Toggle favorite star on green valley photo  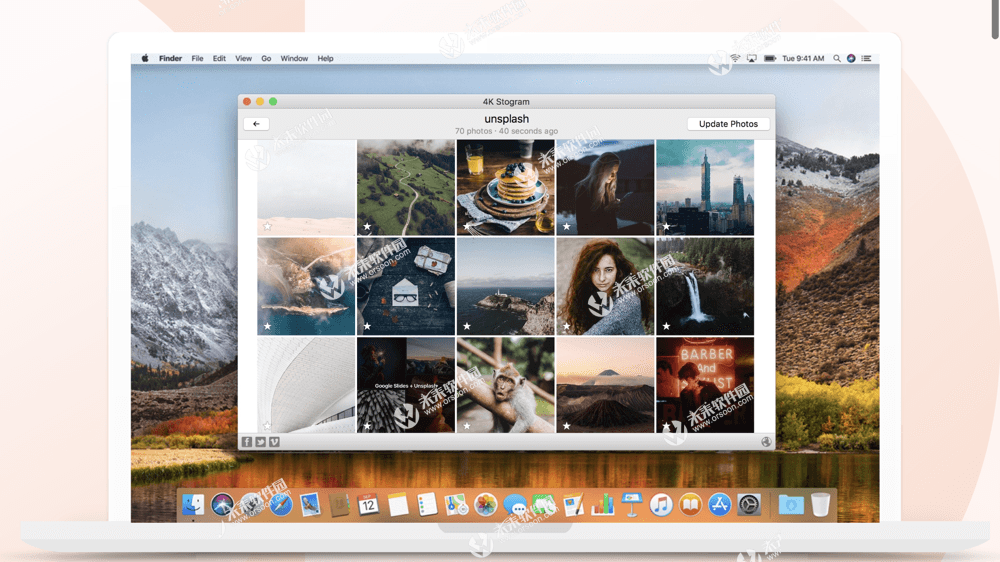tap(367, 226)
